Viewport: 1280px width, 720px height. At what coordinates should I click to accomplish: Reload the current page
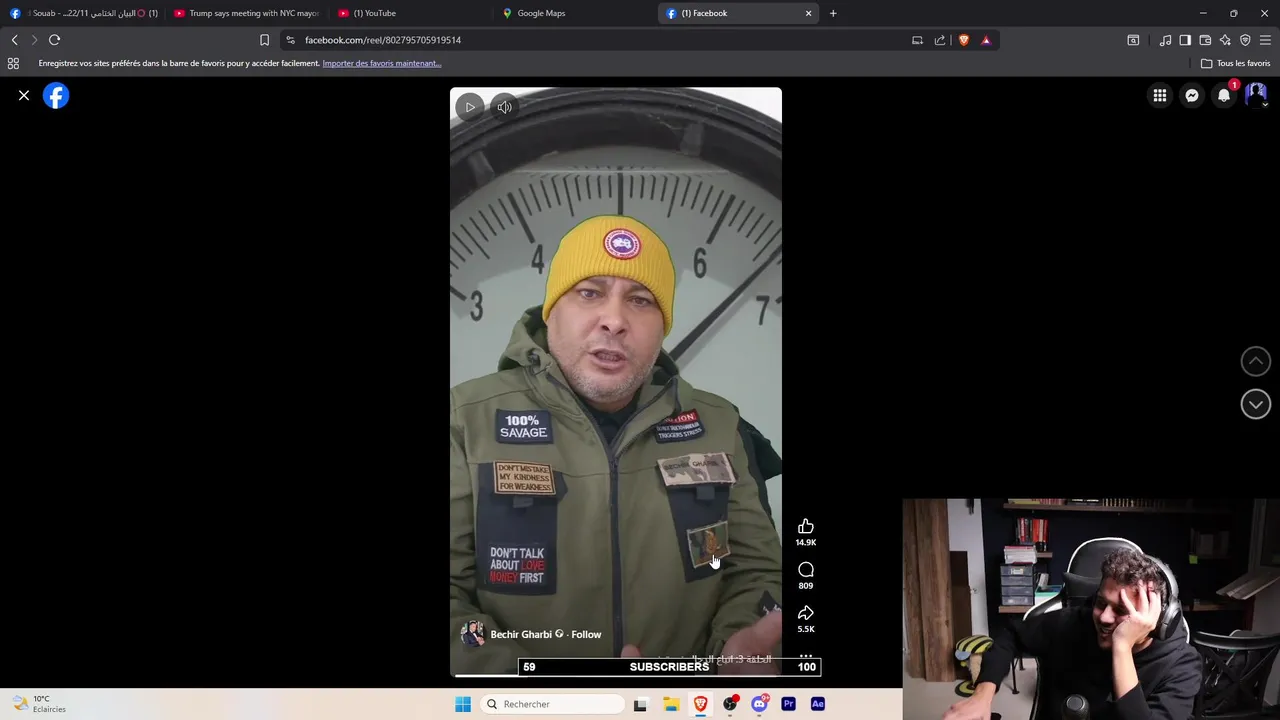tap(55, 40)
